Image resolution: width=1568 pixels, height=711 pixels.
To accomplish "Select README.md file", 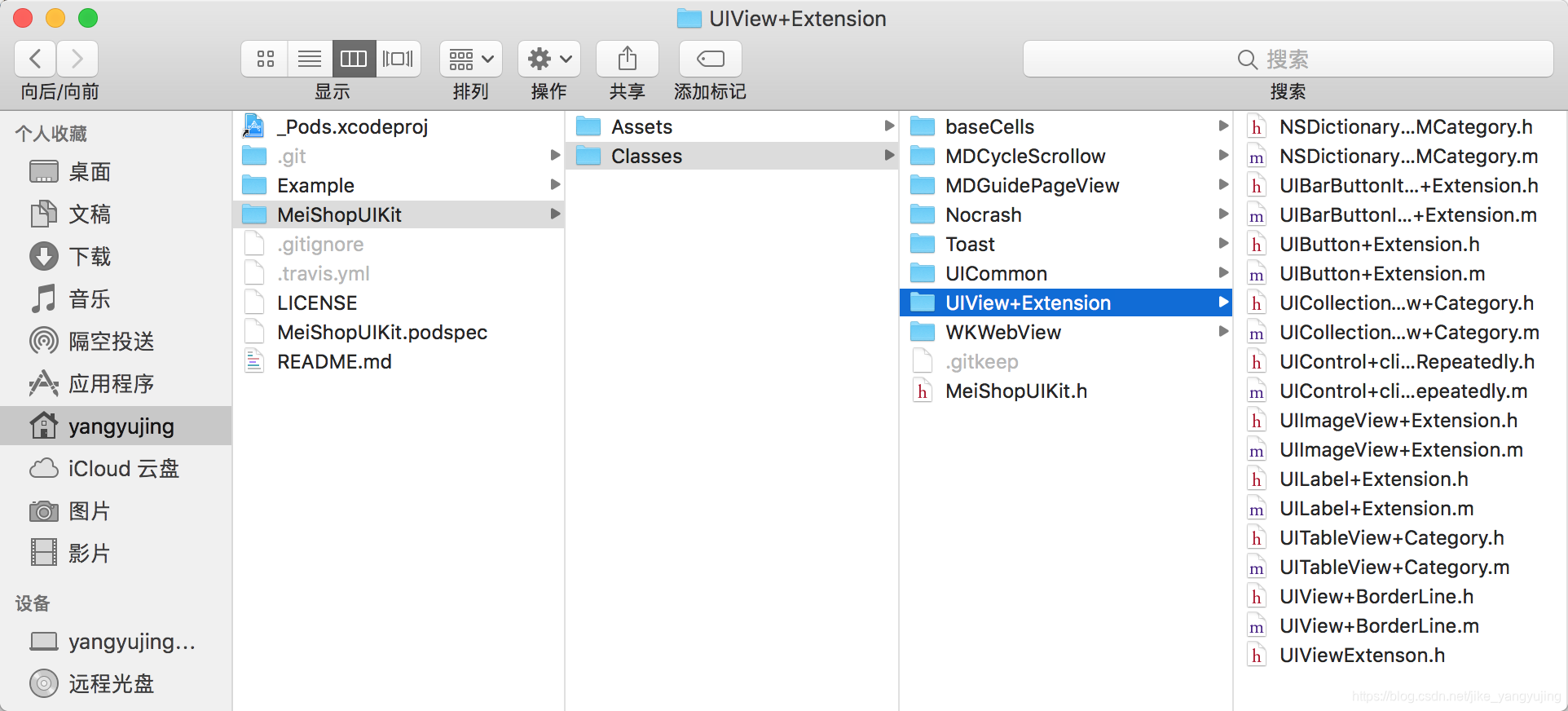I will pyautogui.click(x=399, y=362).
